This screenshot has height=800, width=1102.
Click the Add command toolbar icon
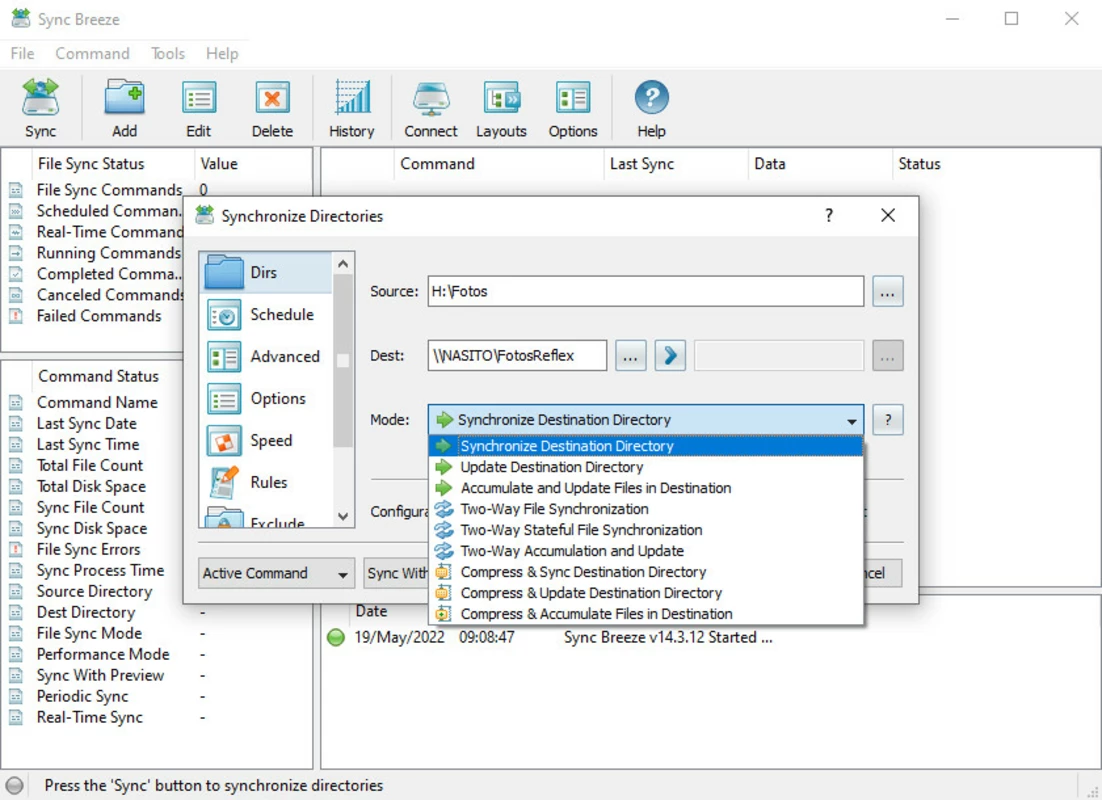point(124,98)
